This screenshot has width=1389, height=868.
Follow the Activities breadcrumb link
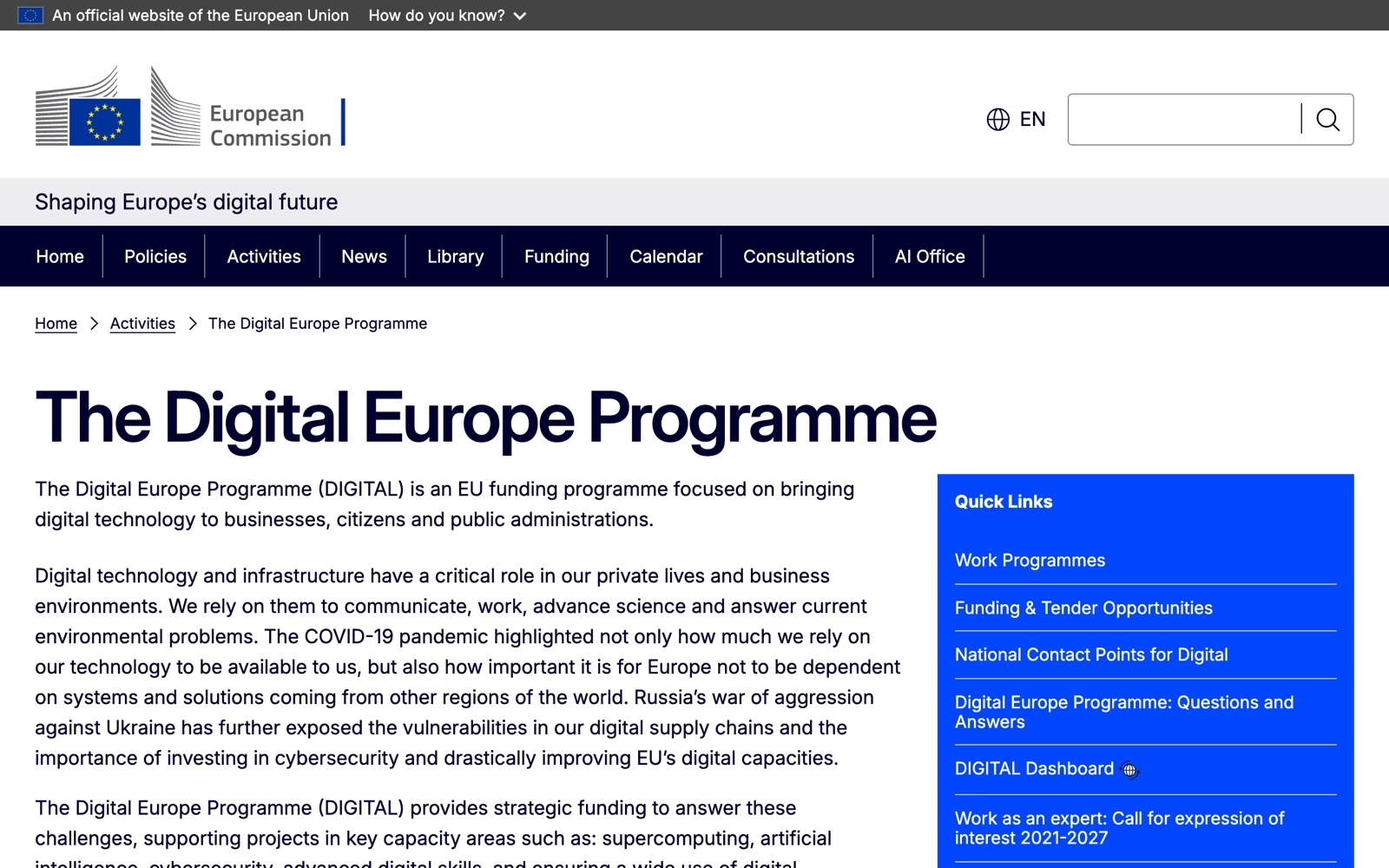[x=142, y=324]
